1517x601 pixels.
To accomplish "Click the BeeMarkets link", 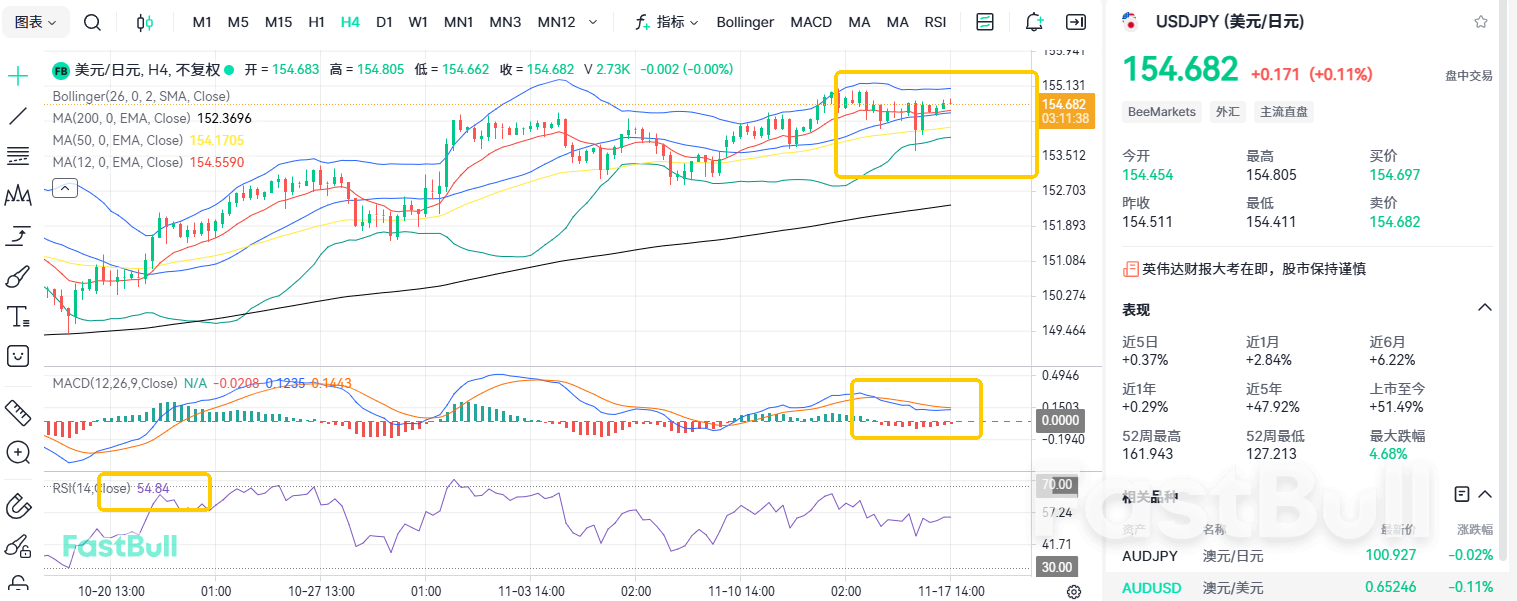I will point(1161,111).
